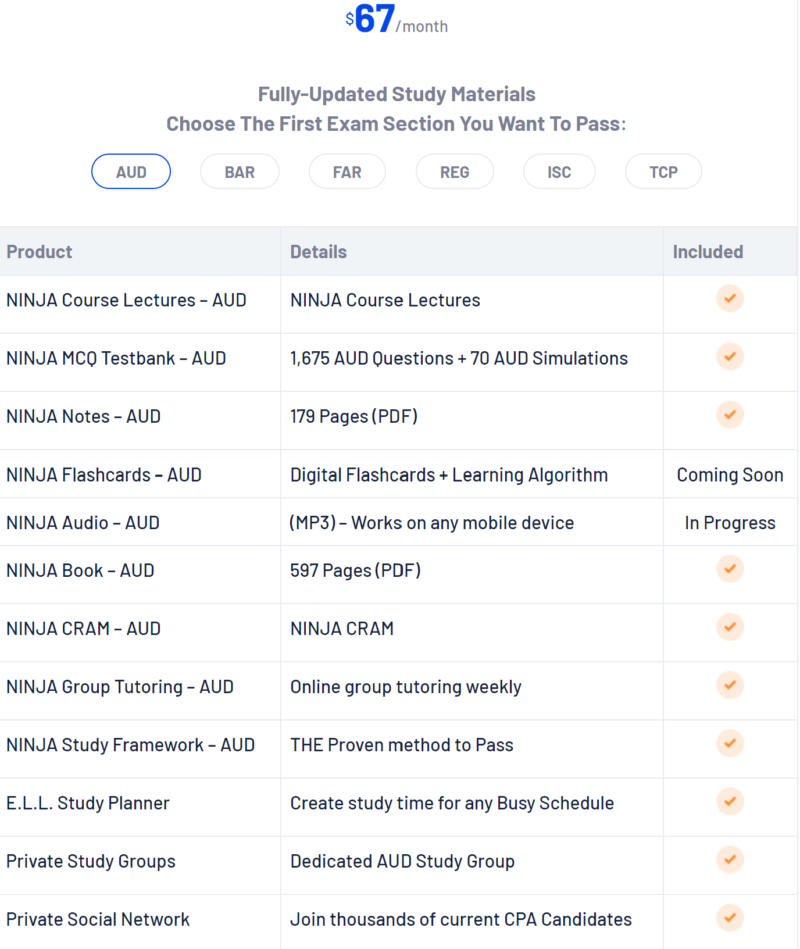Click 'Online group tutoring weekly' details

pyautogui.click(x=406, y=687)
